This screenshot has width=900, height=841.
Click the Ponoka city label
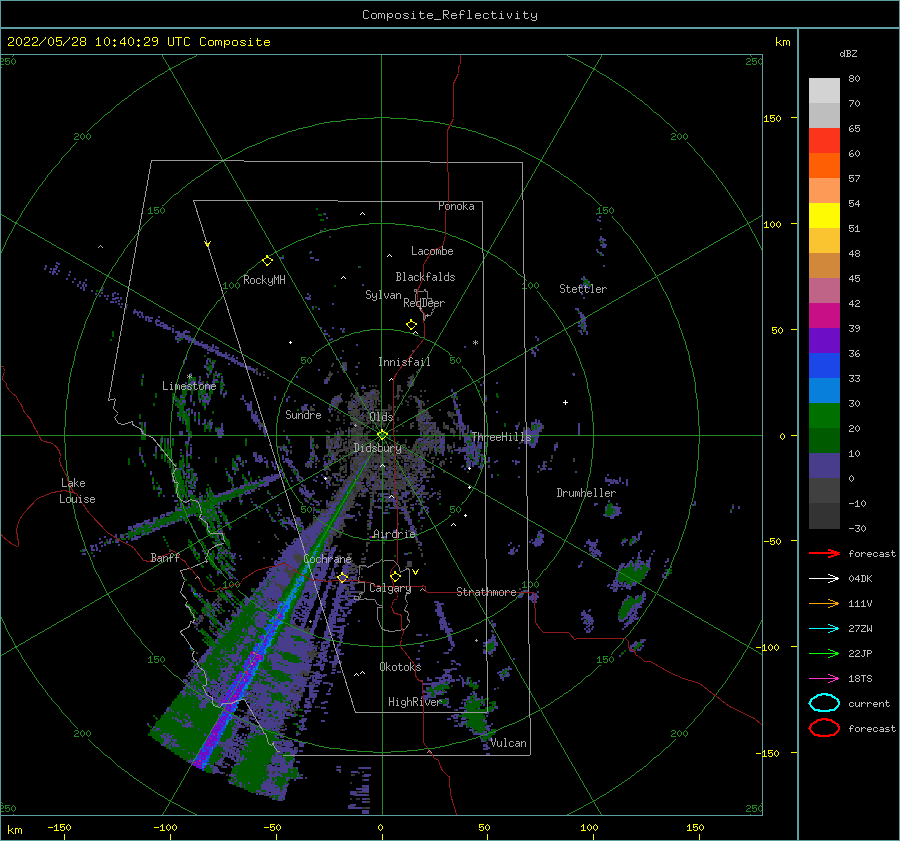(x=456, y=206)
